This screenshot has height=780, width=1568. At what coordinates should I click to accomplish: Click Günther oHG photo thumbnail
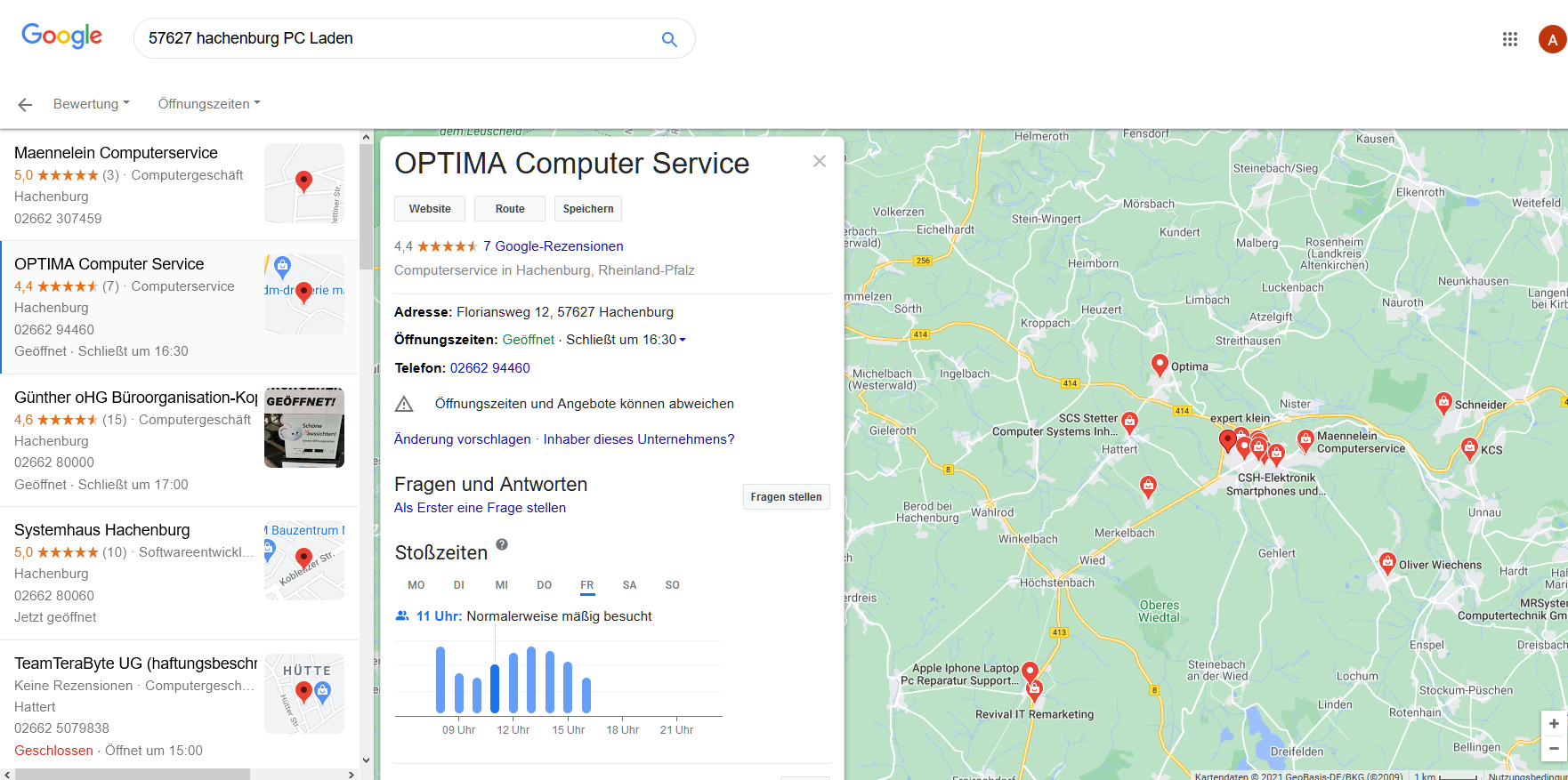pyautogui.click(x=304, y=428)
